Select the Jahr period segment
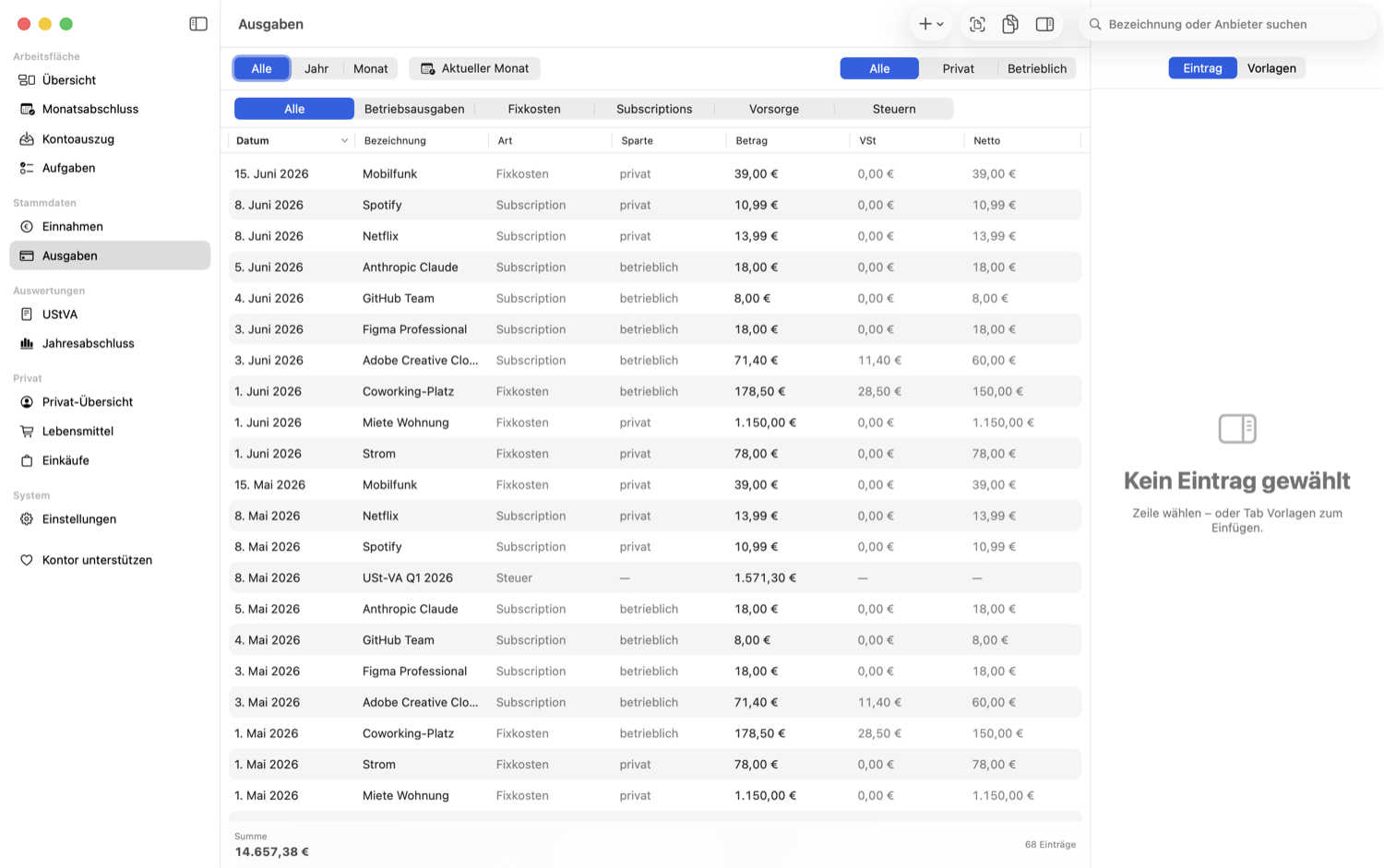 [x=316, y=68]
